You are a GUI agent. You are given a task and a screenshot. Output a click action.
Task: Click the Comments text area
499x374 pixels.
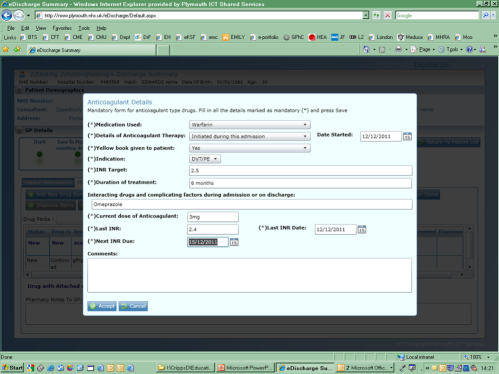coord(249,275)
